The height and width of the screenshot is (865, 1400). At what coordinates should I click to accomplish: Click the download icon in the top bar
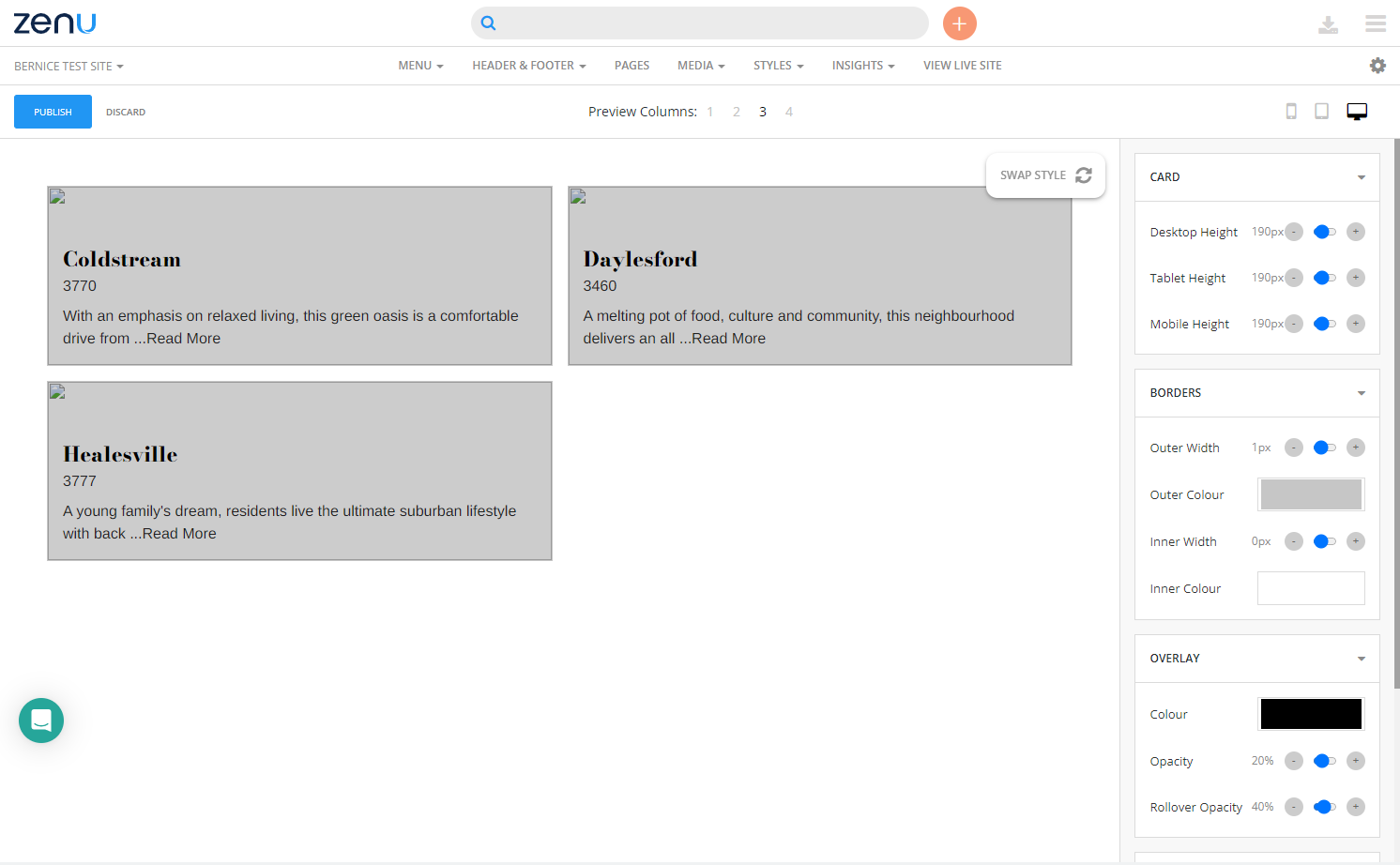1328,24
